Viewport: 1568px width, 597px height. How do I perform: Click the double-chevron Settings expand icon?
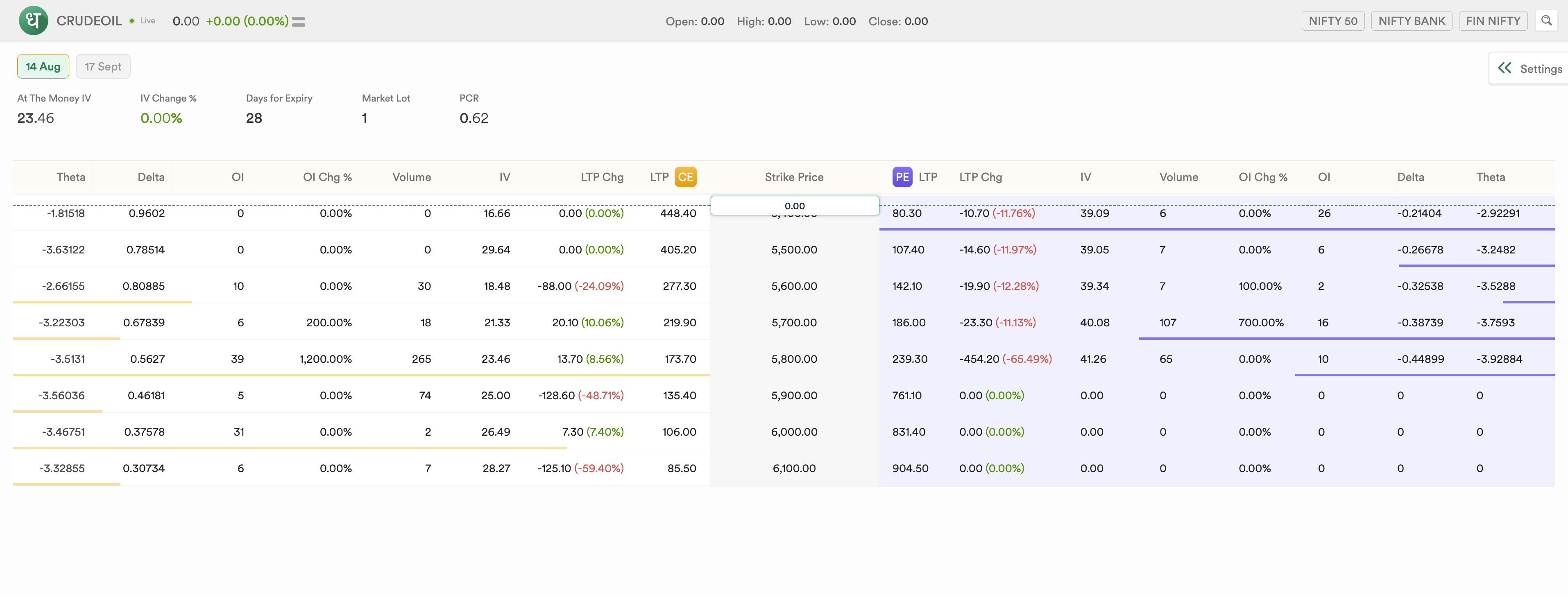(1505, 68)
